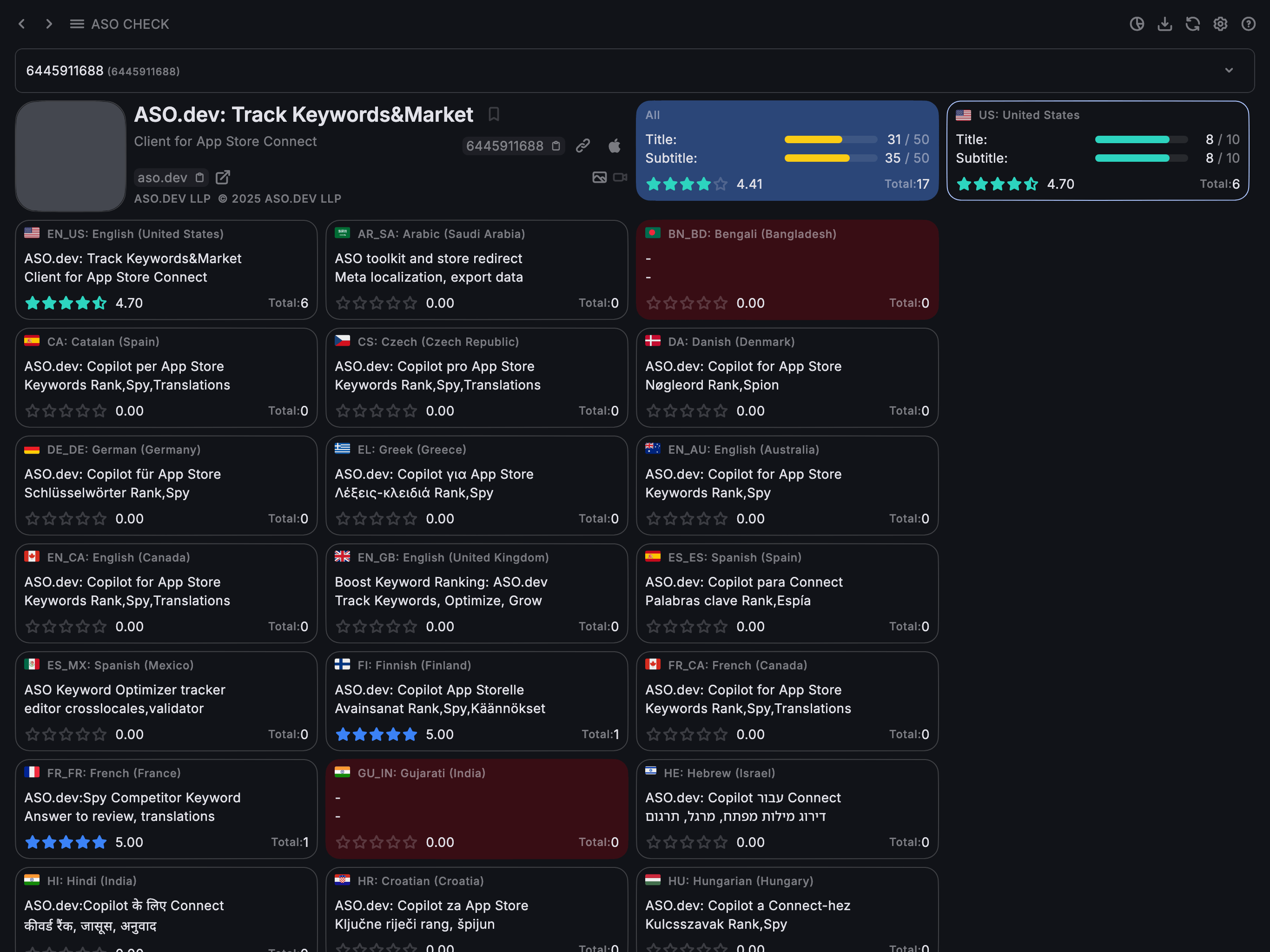
Task: Click the US flag in EN_US card
Action: pos(32,233)
